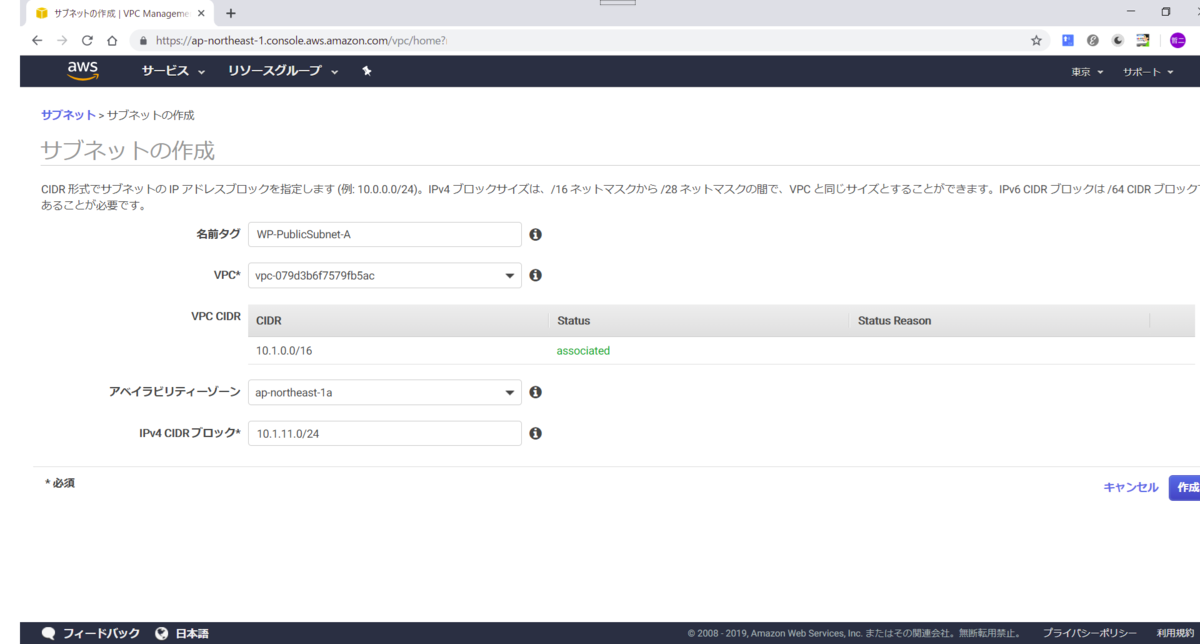This screenshot has height=644, width=1200.
Task: Focus the 名前タグ input field
Action: pyautogui.click(x=384, y=234)
